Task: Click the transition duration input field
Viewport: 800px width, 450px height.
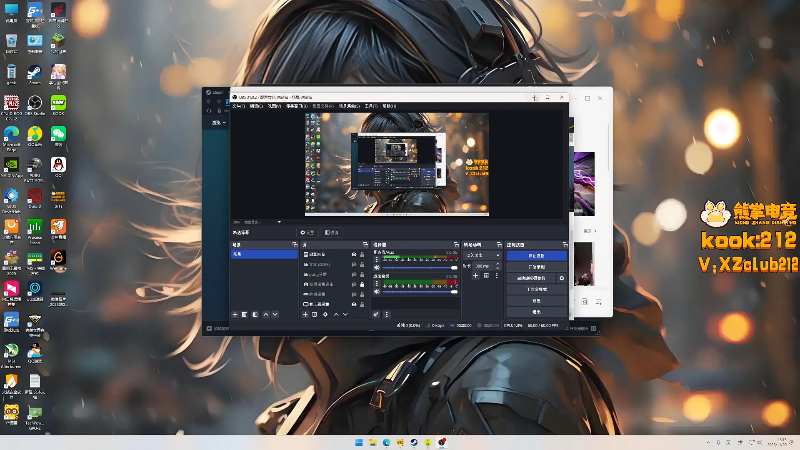Action: click(484, 266)
